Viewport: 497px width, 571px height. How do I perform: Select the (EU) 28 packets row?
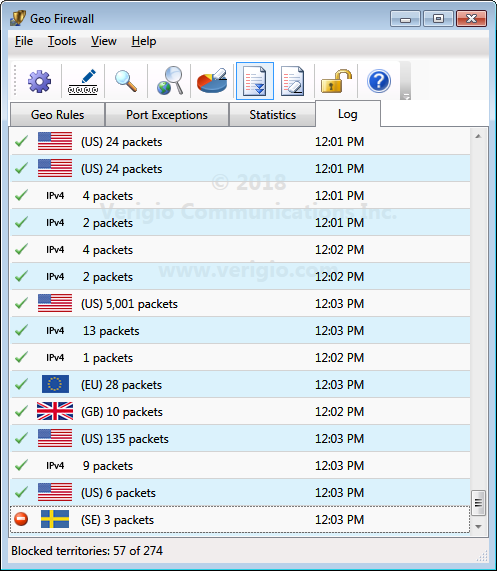coord(240,384)
